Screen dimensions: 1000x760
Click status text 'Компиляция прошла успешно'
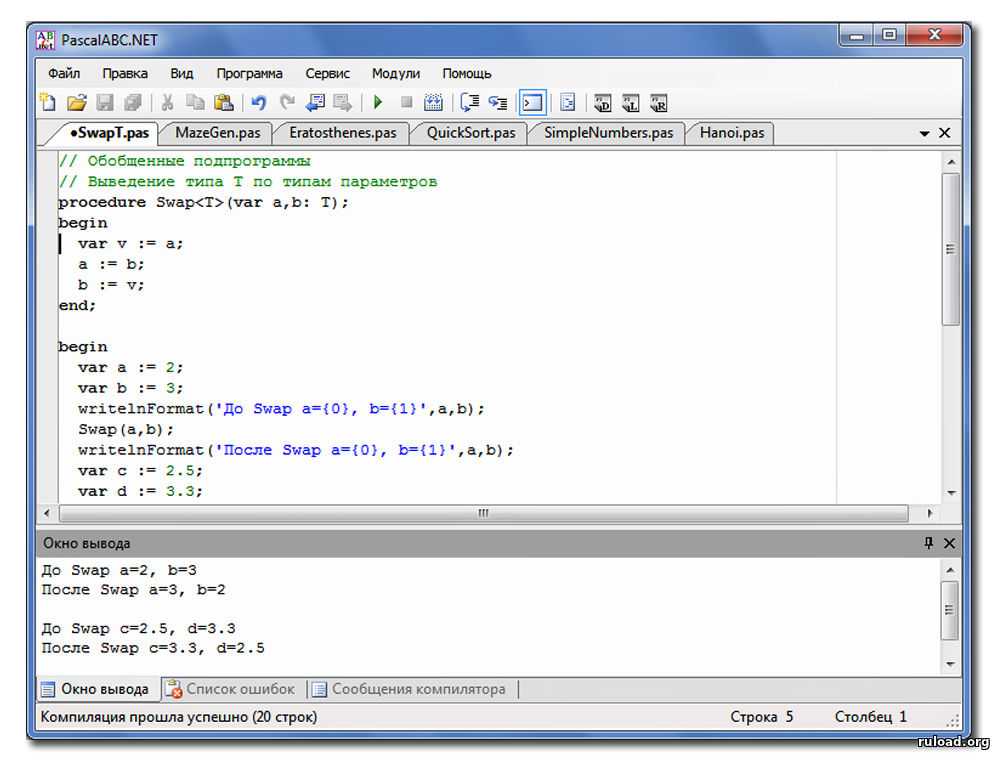(x=146, y=717)
